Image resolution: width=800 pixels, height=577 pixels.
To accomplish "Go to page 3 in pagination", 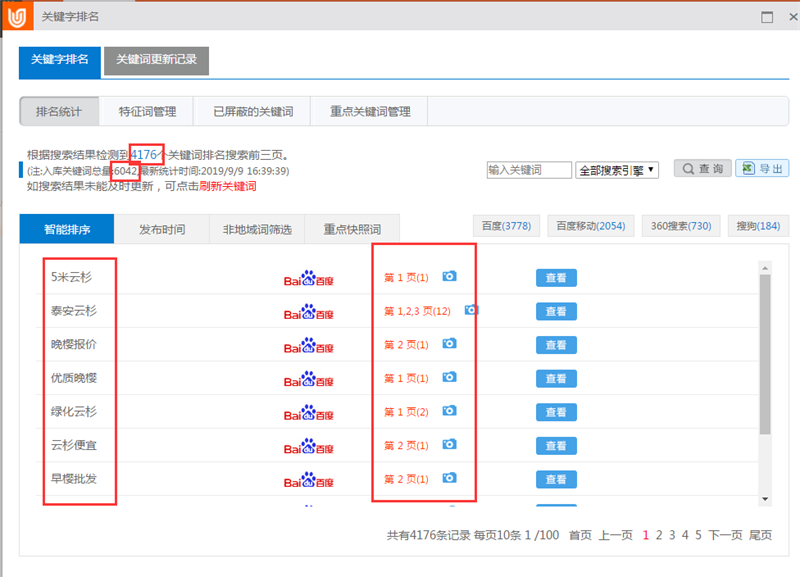I will [x=672, y=535].
